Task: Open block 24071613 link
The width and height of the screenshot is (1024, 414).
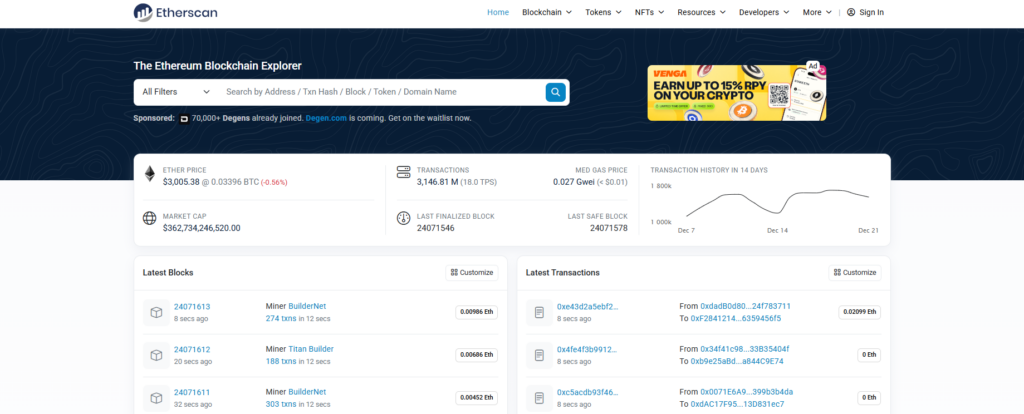Action: click(192, 306)
